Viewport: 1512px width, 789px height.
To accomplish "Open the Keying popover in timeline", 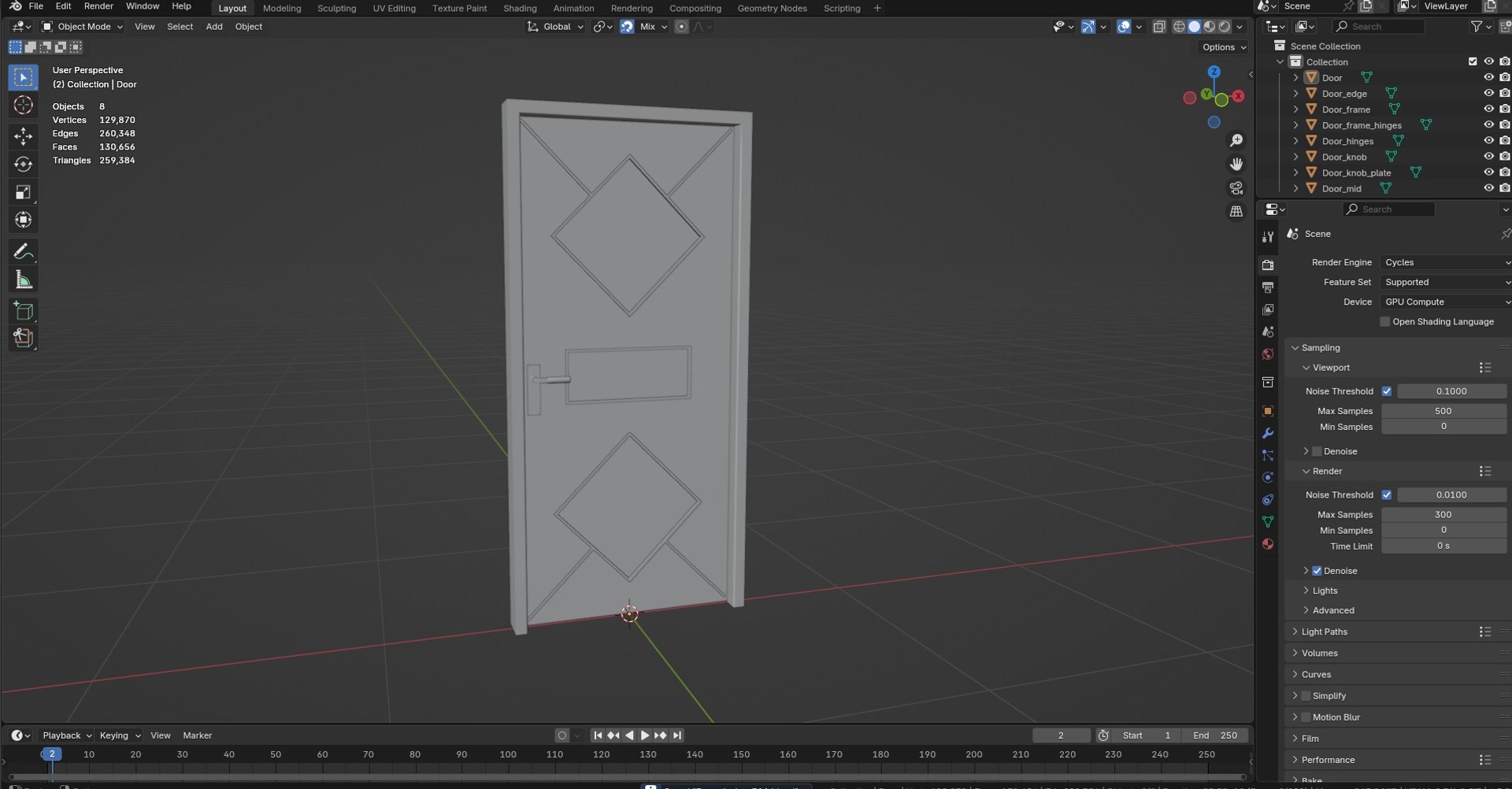I will pos(119,735).
